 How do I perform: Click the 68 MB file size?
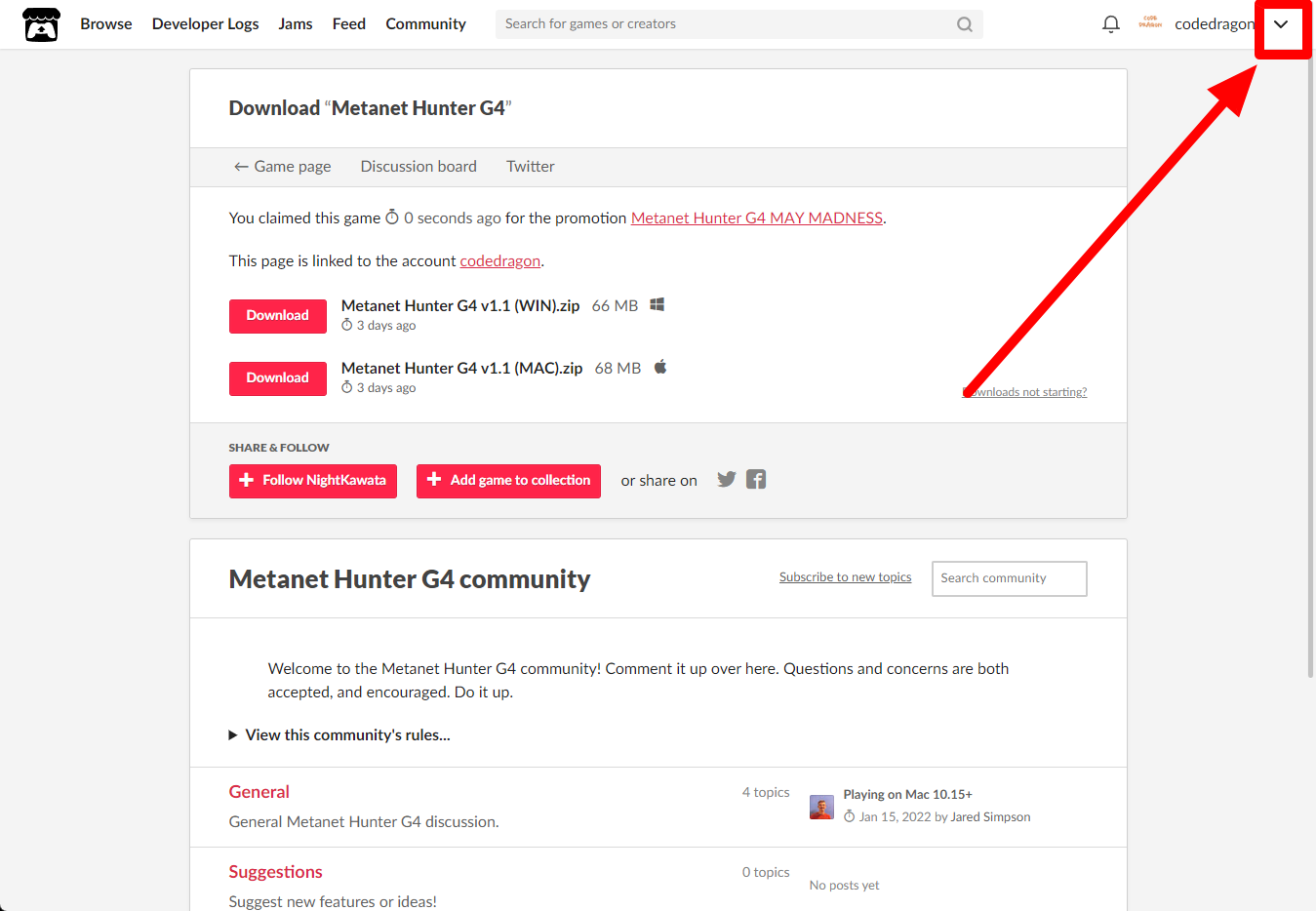[618, 368]
